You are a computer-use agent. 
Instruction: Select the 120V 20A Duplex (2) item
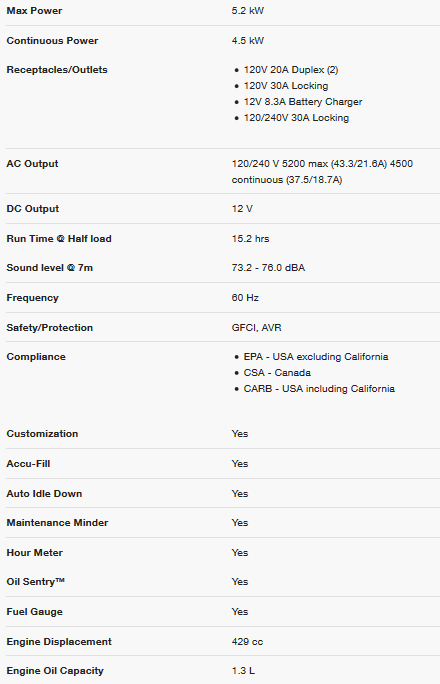(291, 70)
